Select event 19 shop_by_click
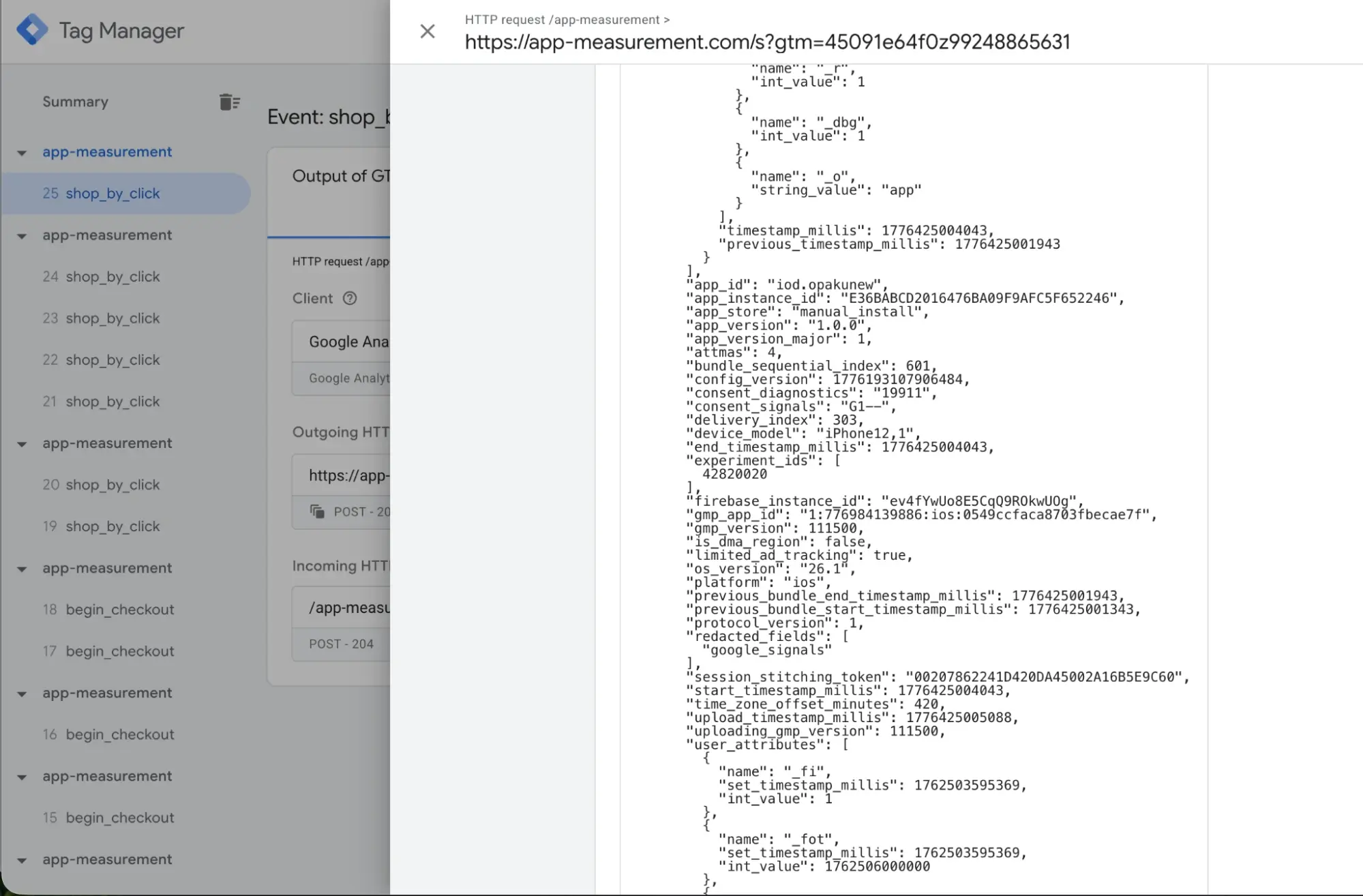This screenshot has height=896, width=1363. [x=101, y=526]
